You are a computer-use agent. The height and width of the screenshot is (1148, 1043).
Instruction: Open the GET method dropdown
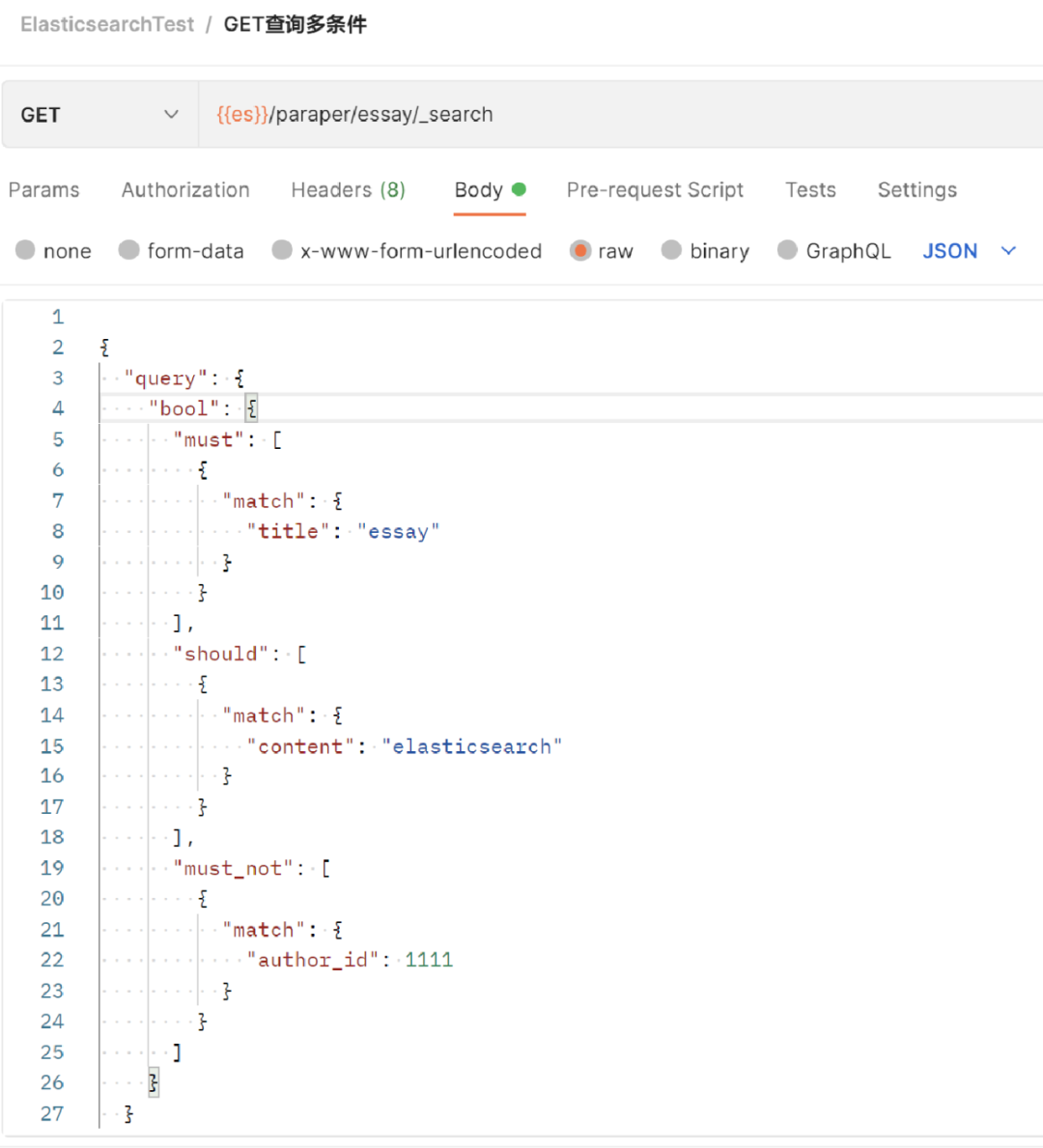tap(100, 115)
